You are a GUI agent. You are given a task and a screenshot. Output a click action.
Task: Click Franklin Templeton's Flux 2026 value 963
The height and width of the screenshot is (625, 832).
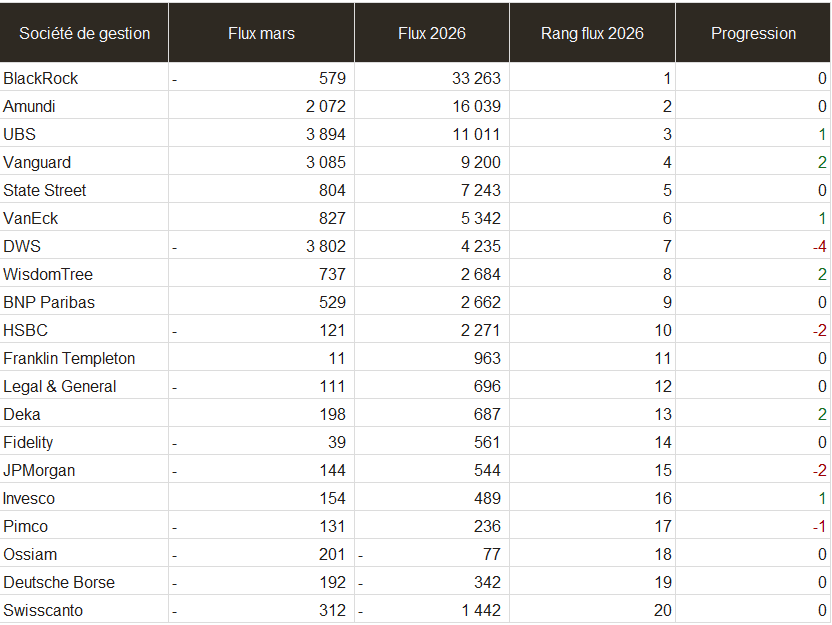(487, 359)
